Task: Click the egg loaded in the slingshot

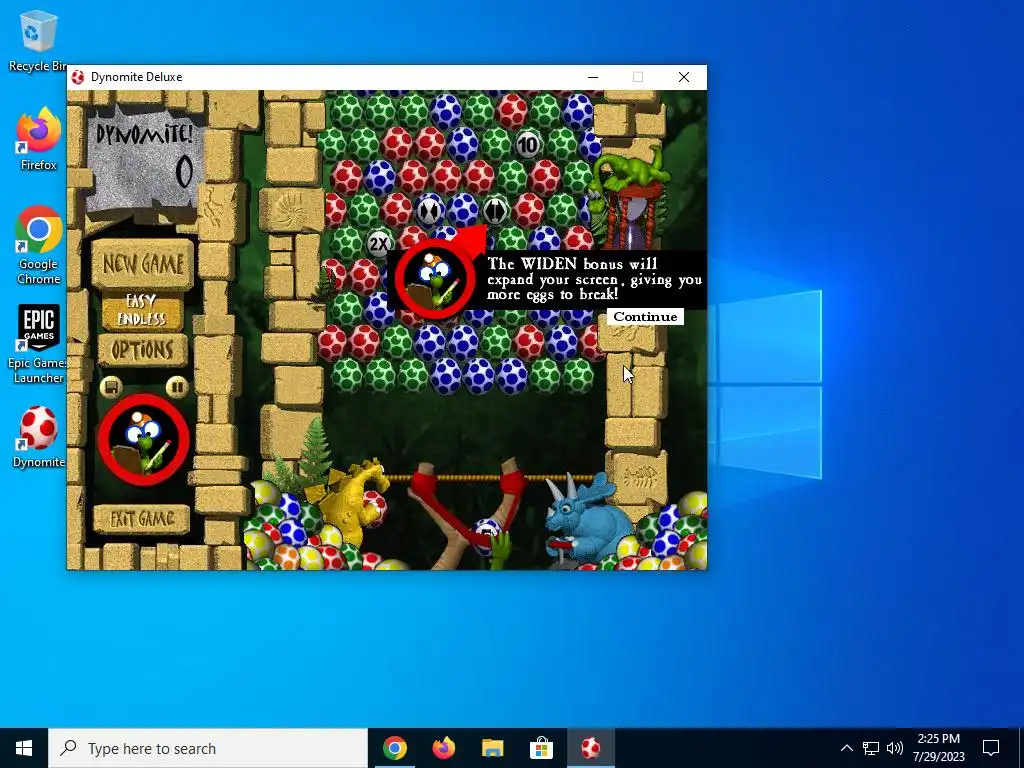Action: [x=487, y=534]
